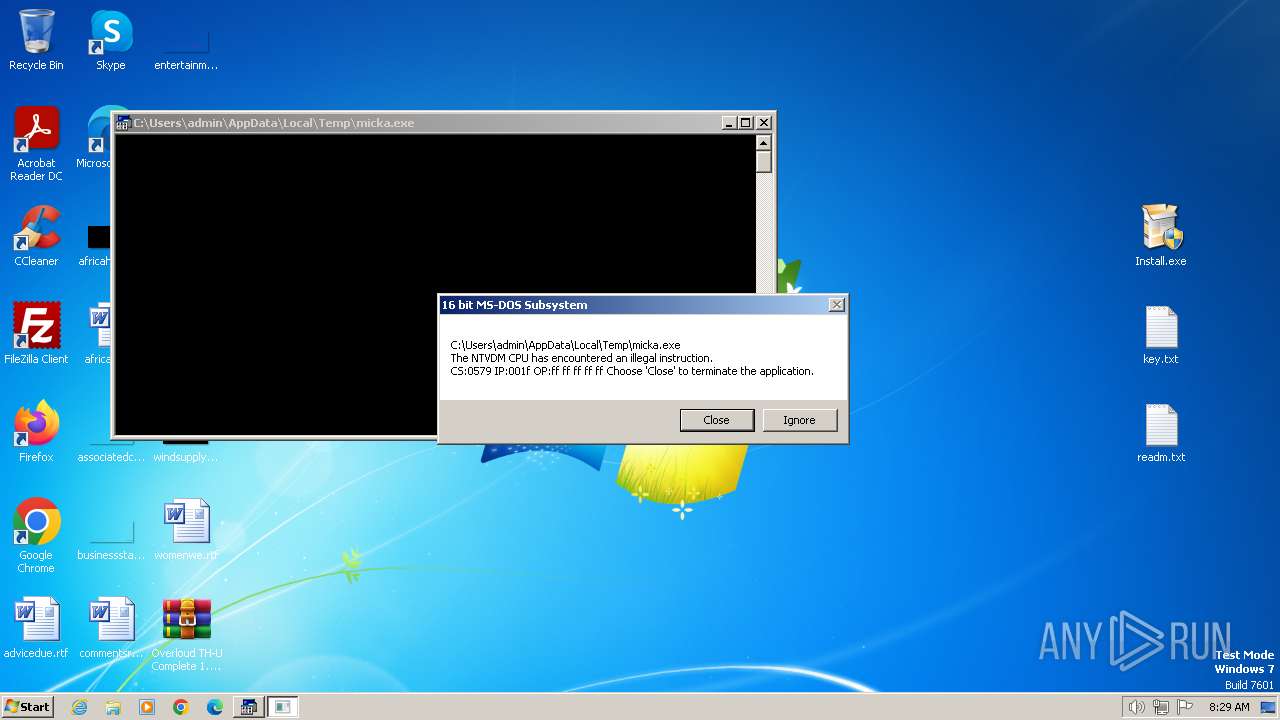Close the micka.exe console window
This screenshot has width=1280, height=720.
coord(764,123)
